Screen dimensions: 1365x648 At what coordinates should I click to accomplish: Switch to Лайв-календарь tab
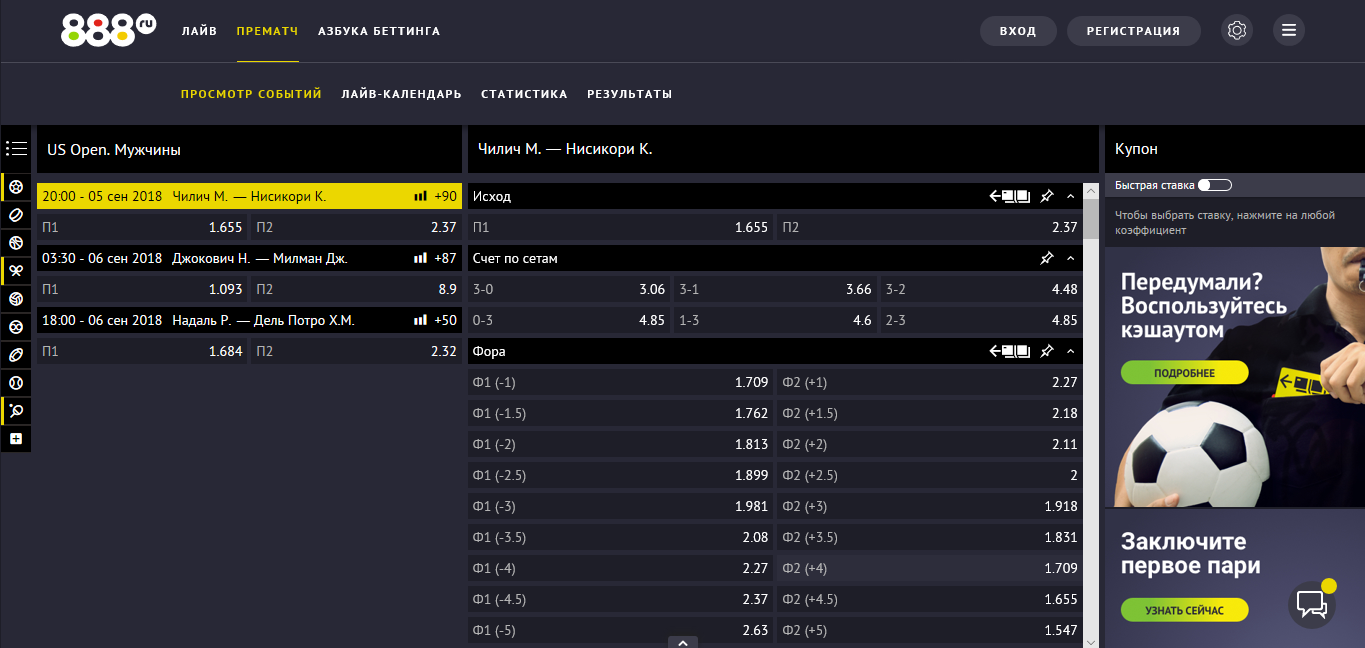click(401, 94)
